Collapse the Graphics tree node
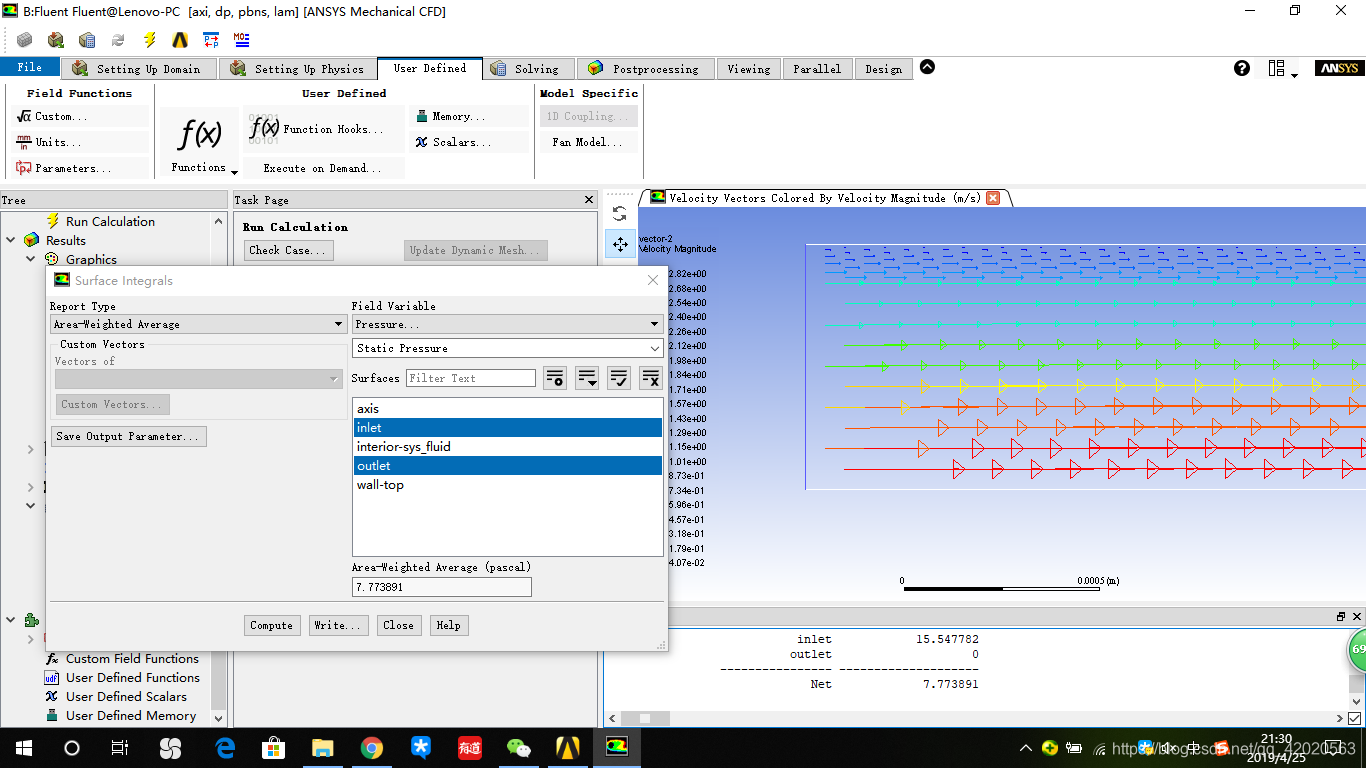Viewport: 1366px width, 768px height. (x=31, y=259)
